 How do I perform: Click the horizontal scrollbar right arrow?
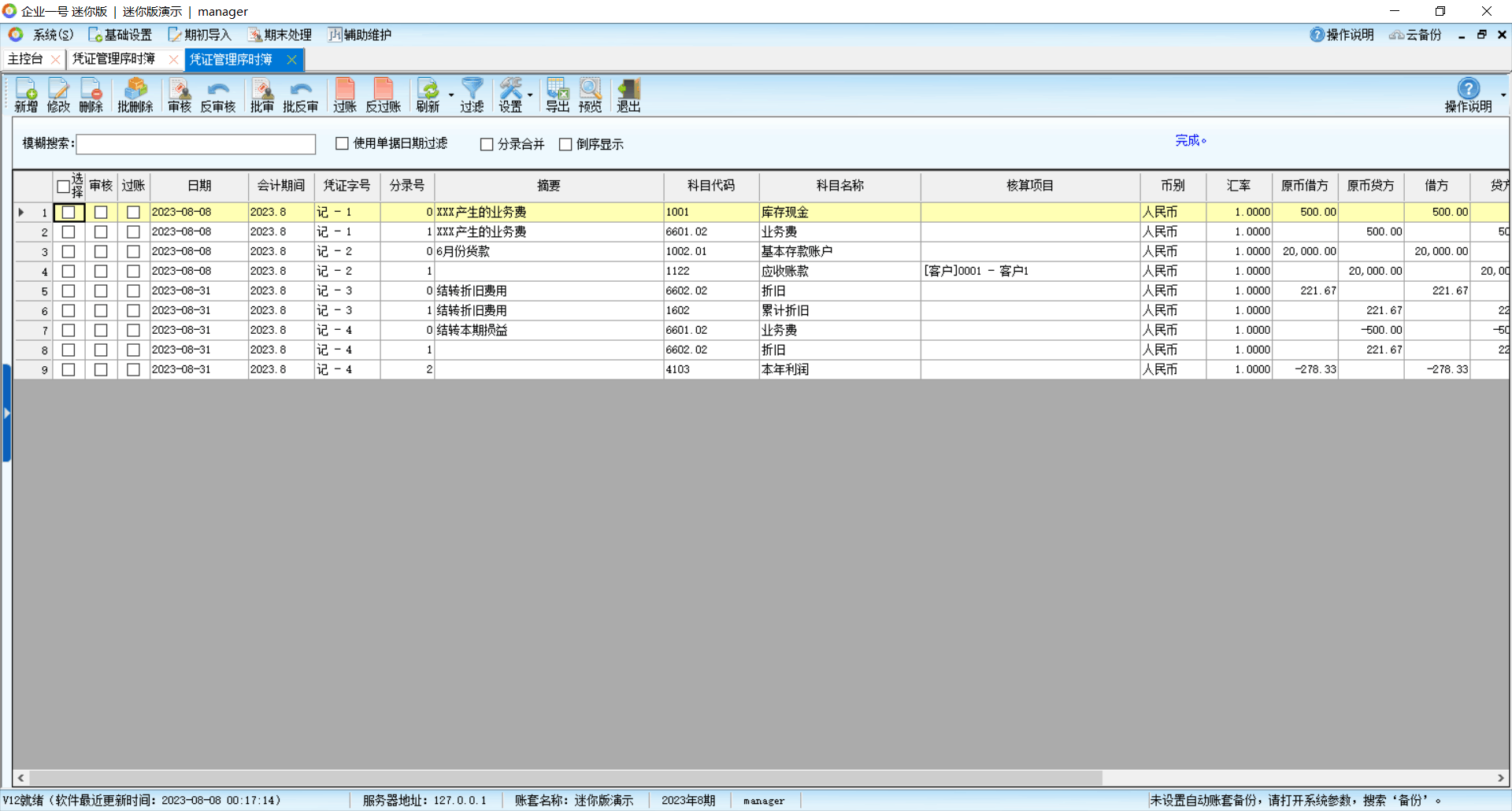pyautogui.click(x=1500, y=778)
